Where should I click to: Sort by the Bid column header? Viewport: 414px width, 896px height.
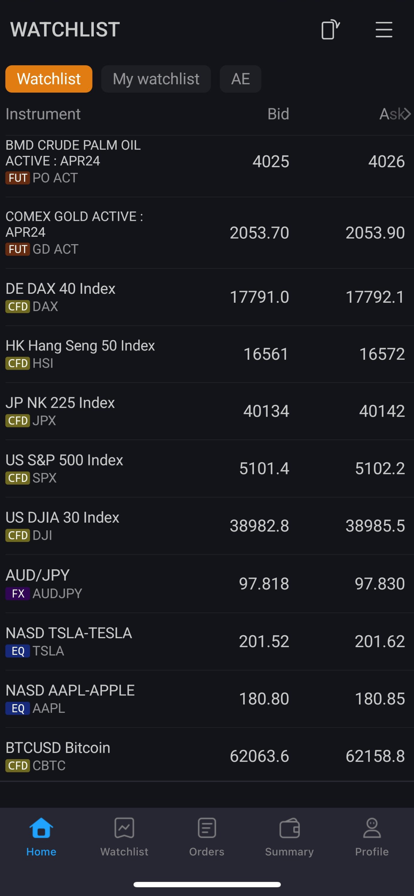click(278, 114)
